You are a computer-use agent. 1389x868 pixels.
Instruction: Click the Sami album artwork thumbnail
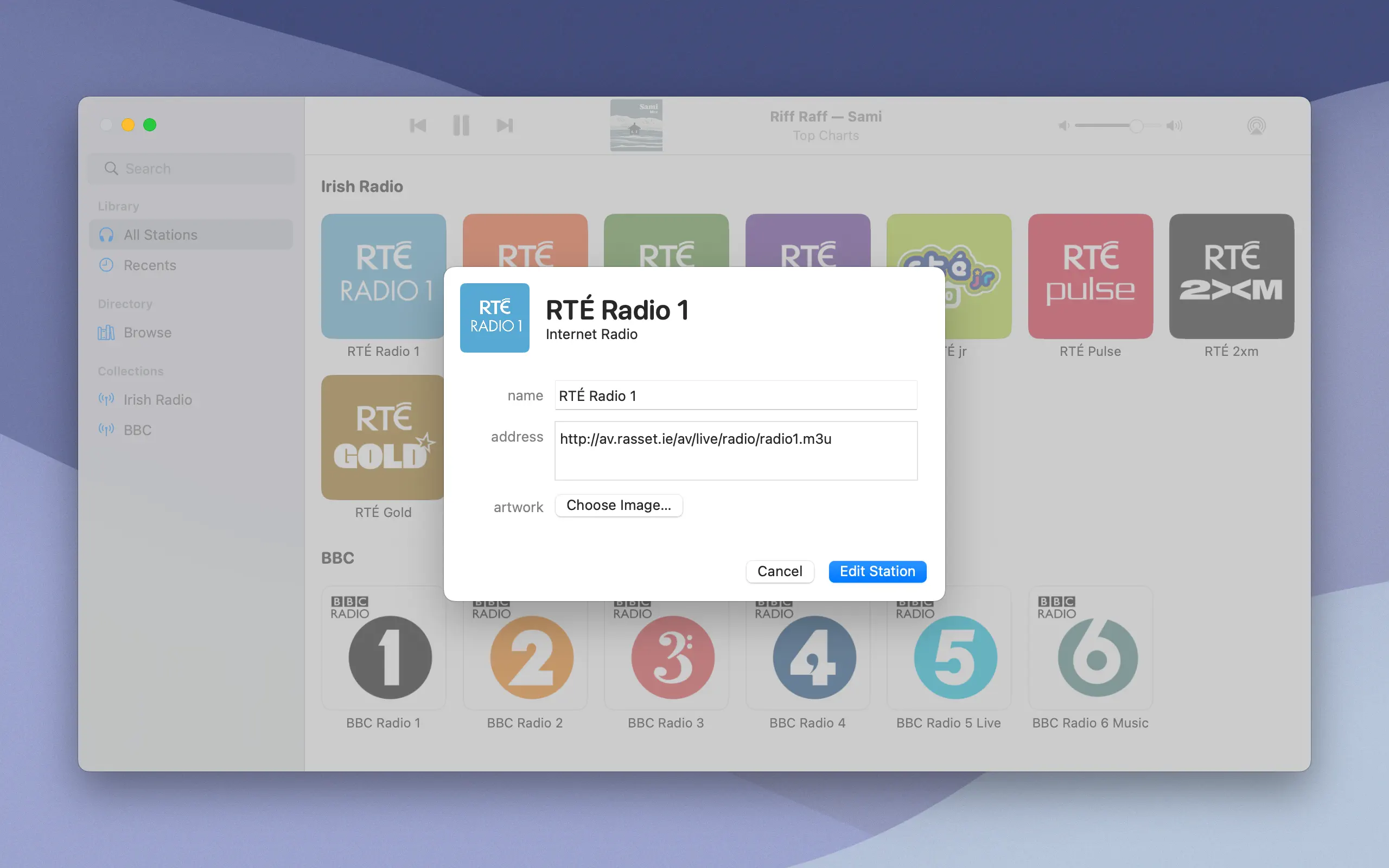pyautogui.click(x=636, y=125)
